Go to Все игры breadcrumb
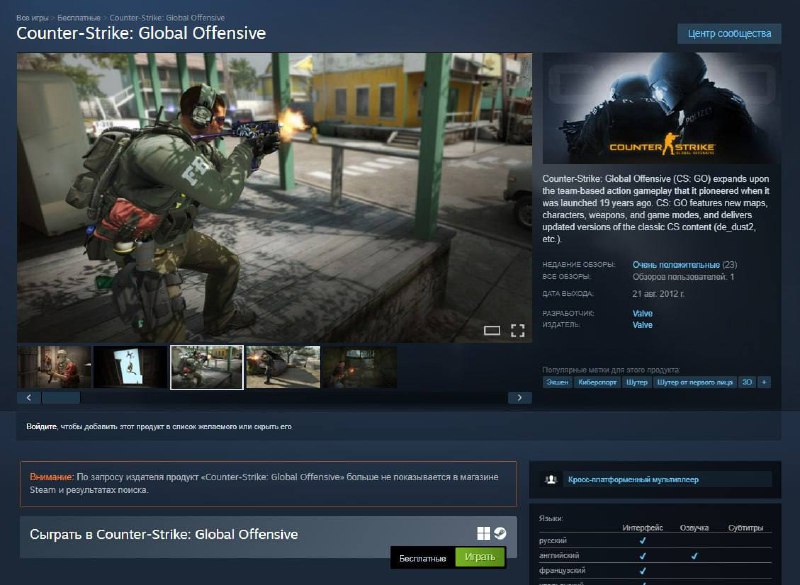The image size is (800, 585). pos(31,18)
